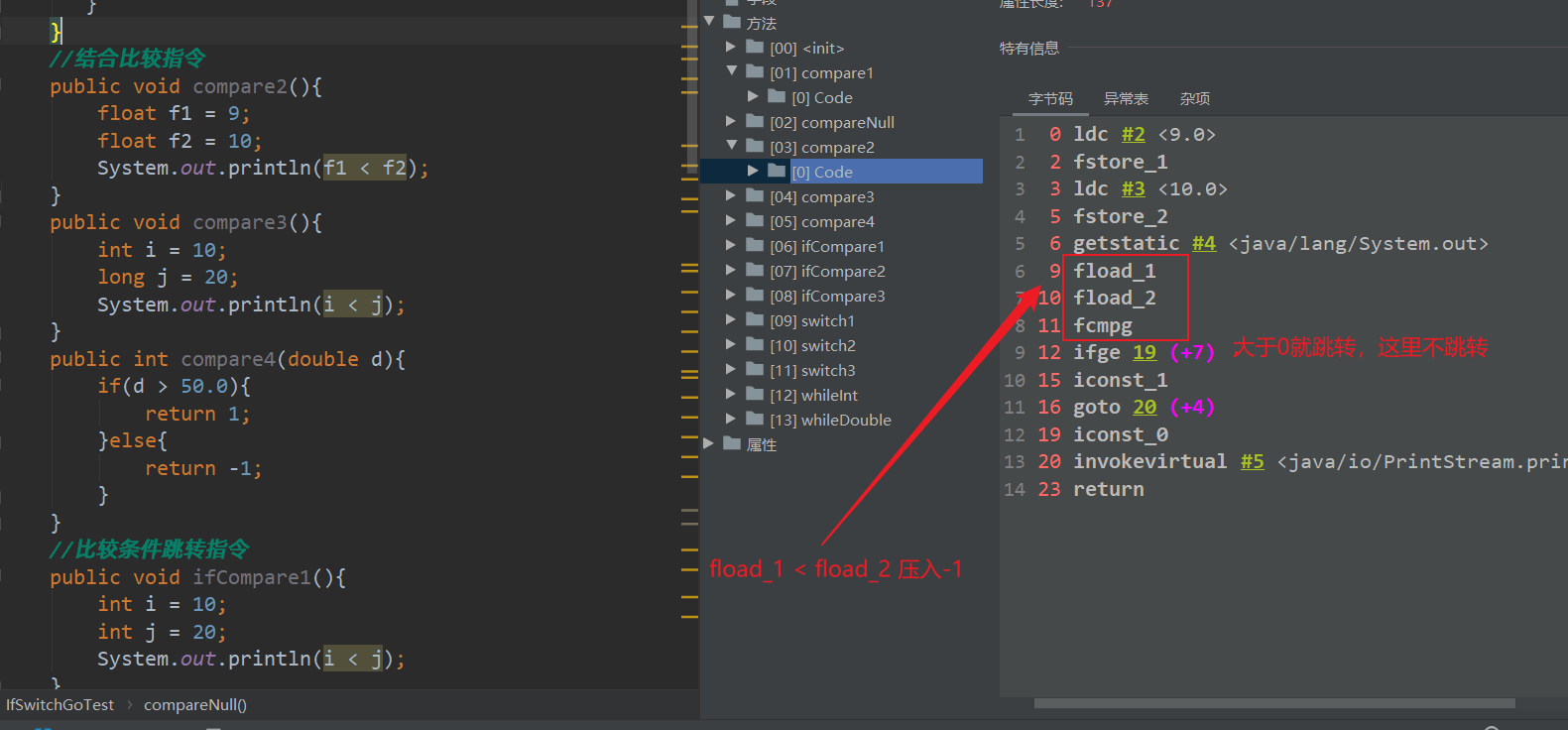Click "public int compare4(double d){" in the editor

(x=228, y=359)
